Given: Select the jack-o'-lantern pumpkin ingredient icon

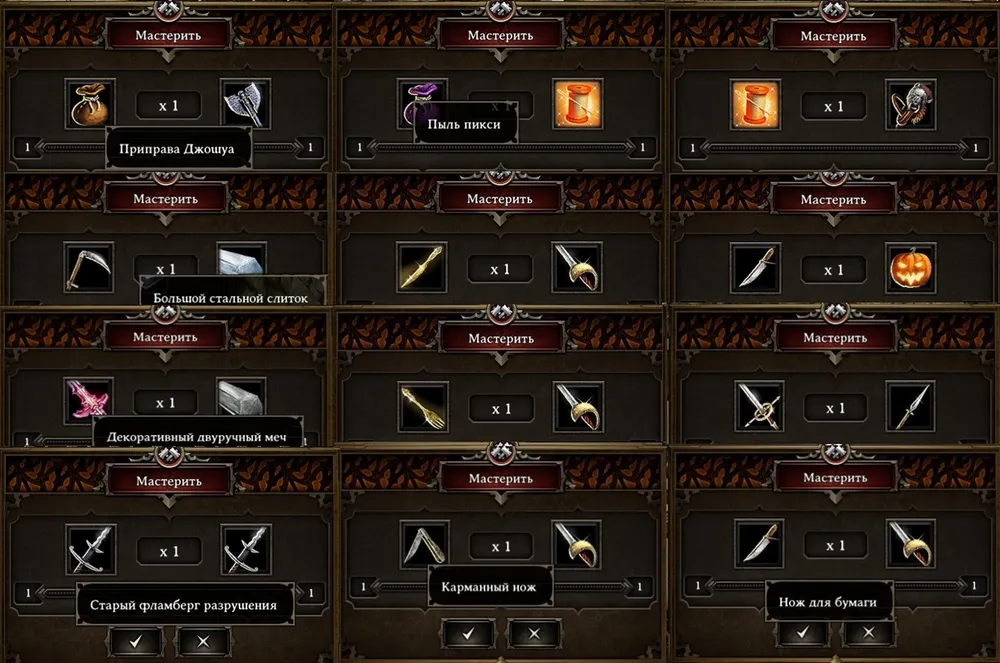Looking at the screenshot, I should [x=911, y=268].
